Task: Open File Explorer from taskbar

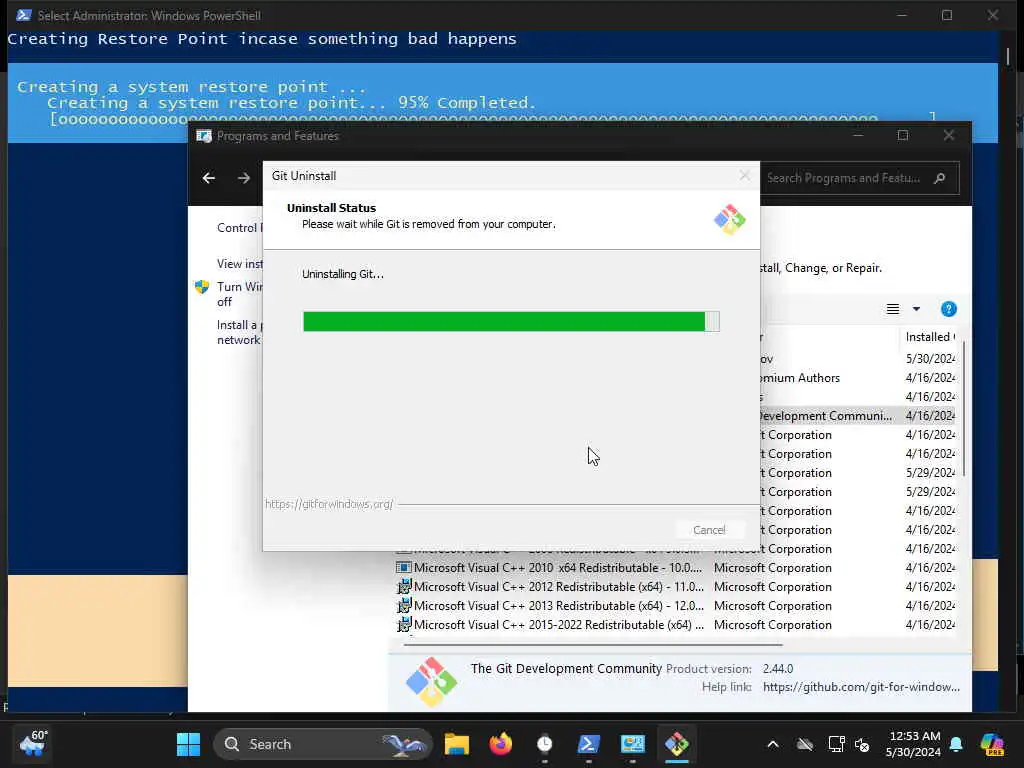Action: coord(456,744)
